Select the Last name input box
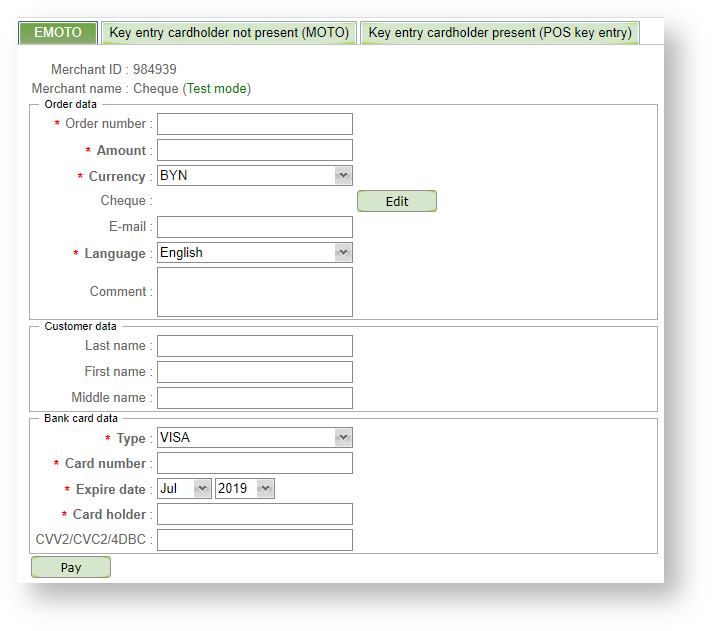 pyautogui.click(x=255, y=346)
